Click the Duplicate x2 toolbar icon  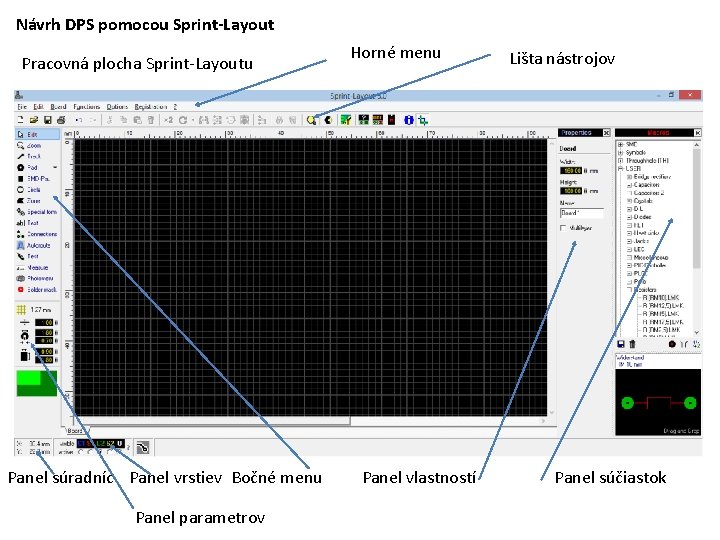click(169, 120)
